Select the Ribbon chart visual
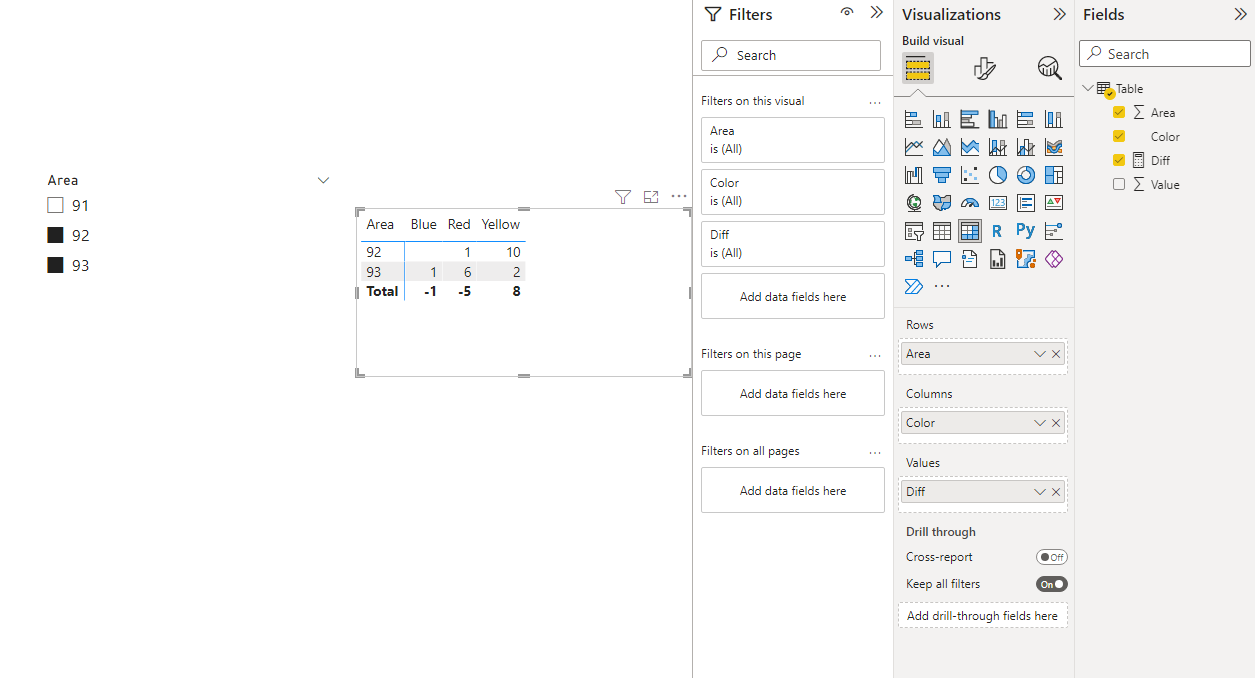The image size is (1255, 678). tap(1053, 147)
